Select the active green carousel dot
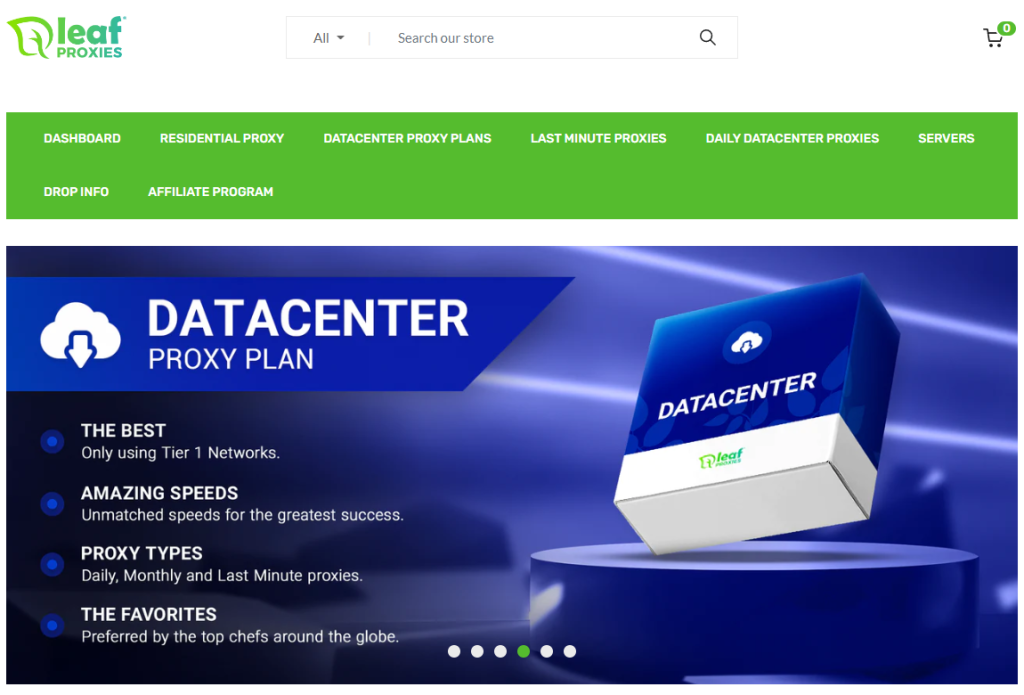1024x695 pixels. click(523, 651)
